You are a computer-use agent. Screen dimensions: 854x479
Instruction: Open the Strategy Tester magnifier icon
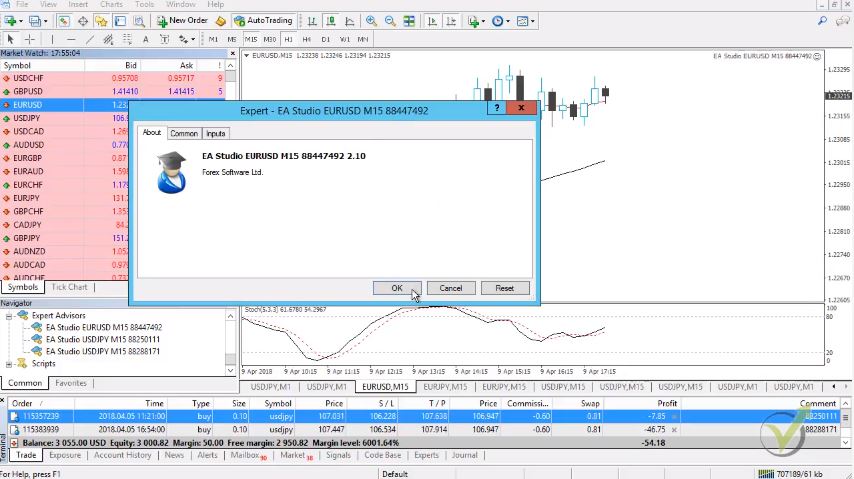(x=139, y=21)
